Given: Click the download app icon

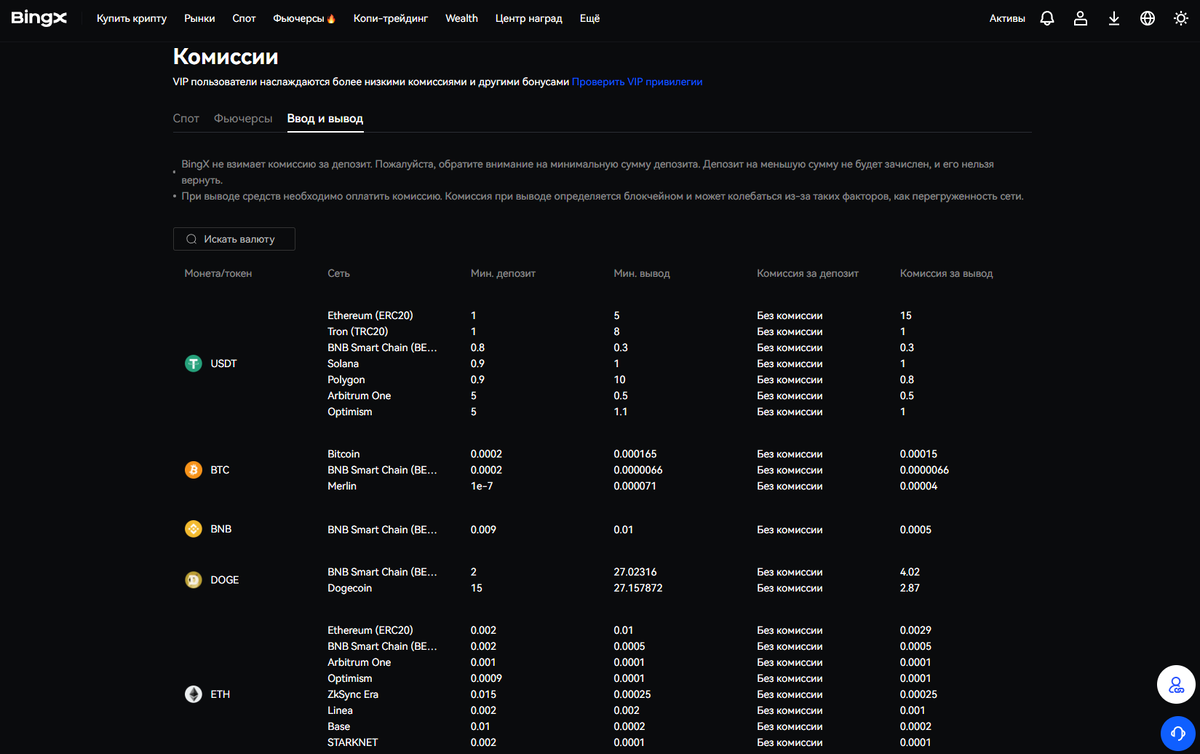Looking at the screenshot, I should pos(1114,18).
